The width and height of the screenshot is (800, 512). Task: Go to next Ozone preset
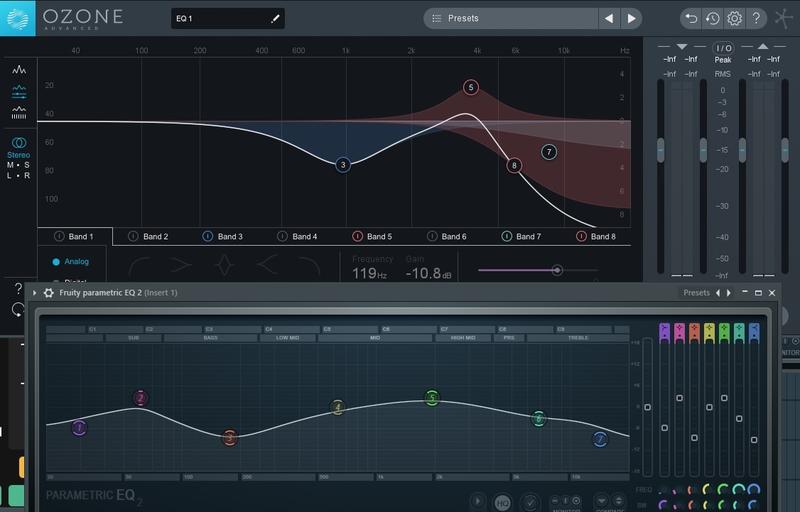[631, 19]
